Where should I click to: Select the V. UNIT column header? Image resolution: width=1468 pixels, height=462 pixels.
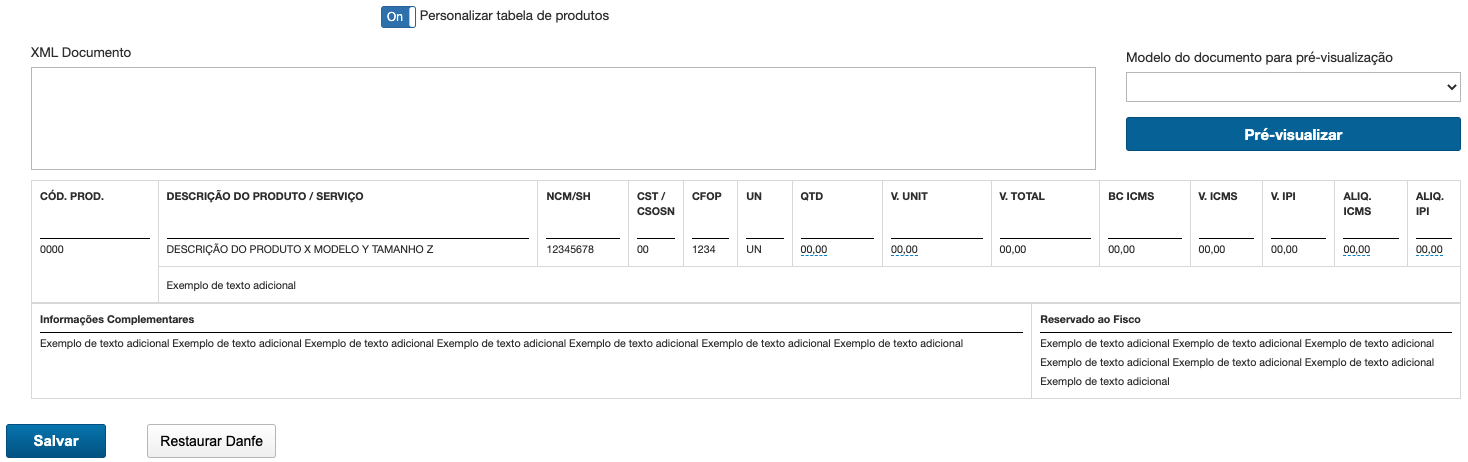point(909,196)
